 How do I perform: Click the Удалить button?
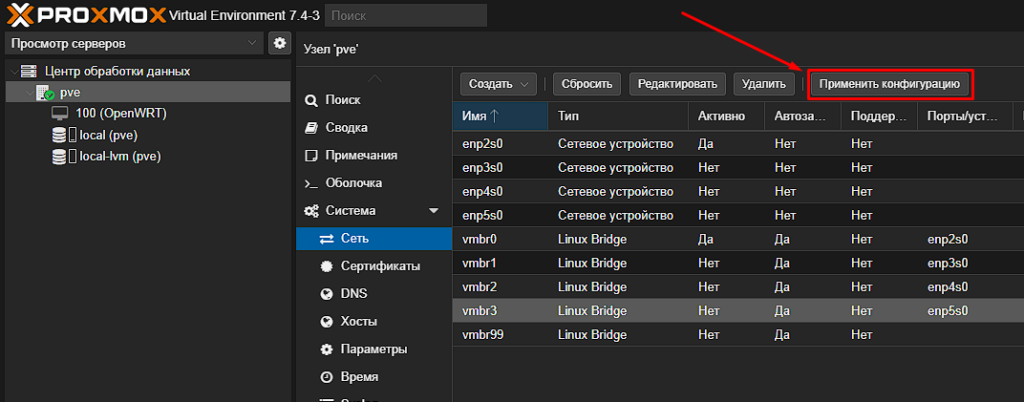tap(763, 84)
